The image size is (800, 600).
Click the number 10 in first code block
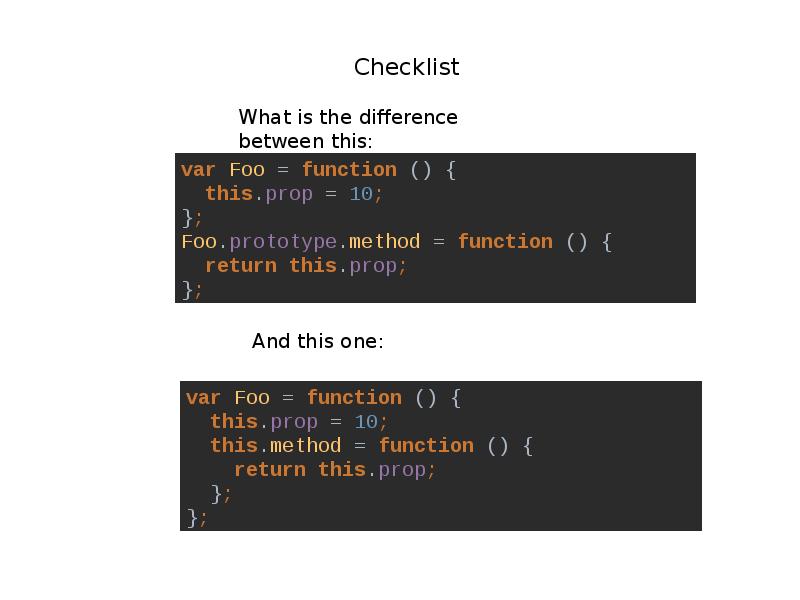pyautogui.click(x=361, y=194)
